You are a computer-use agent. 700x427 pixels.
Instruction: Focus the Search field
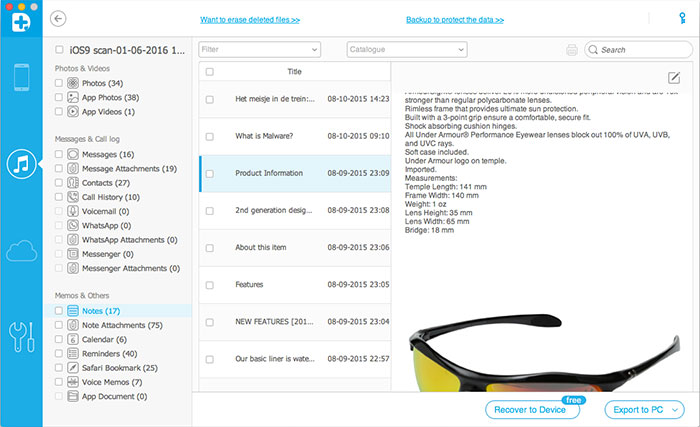638,50
